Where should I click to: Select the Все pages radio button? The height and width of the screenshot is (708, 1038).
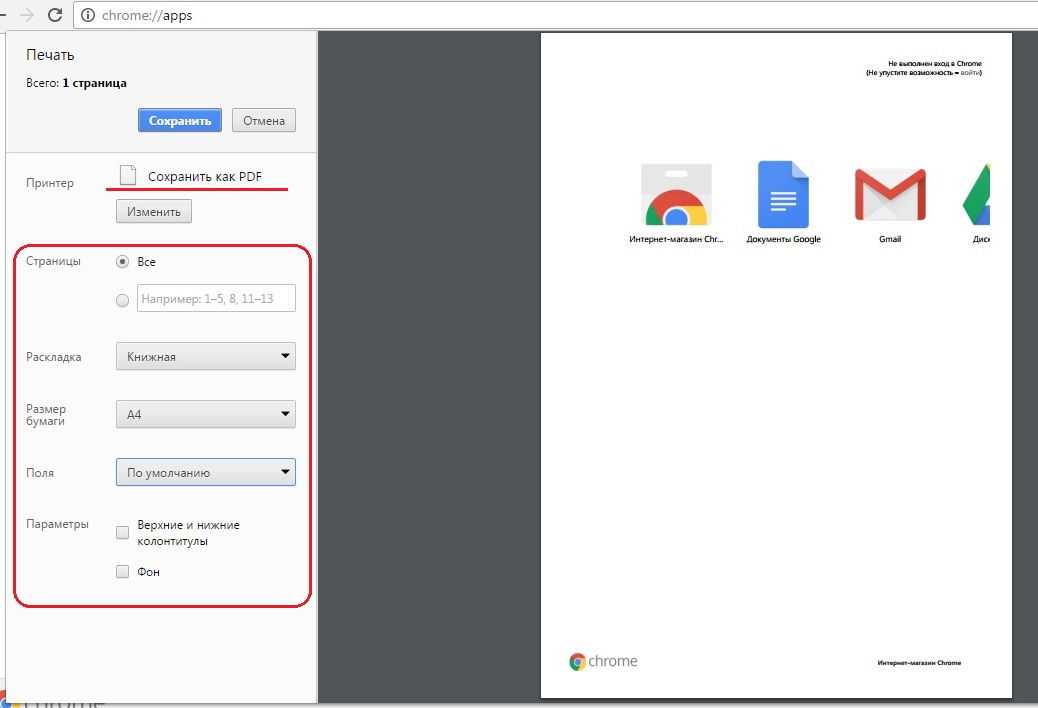122,261
